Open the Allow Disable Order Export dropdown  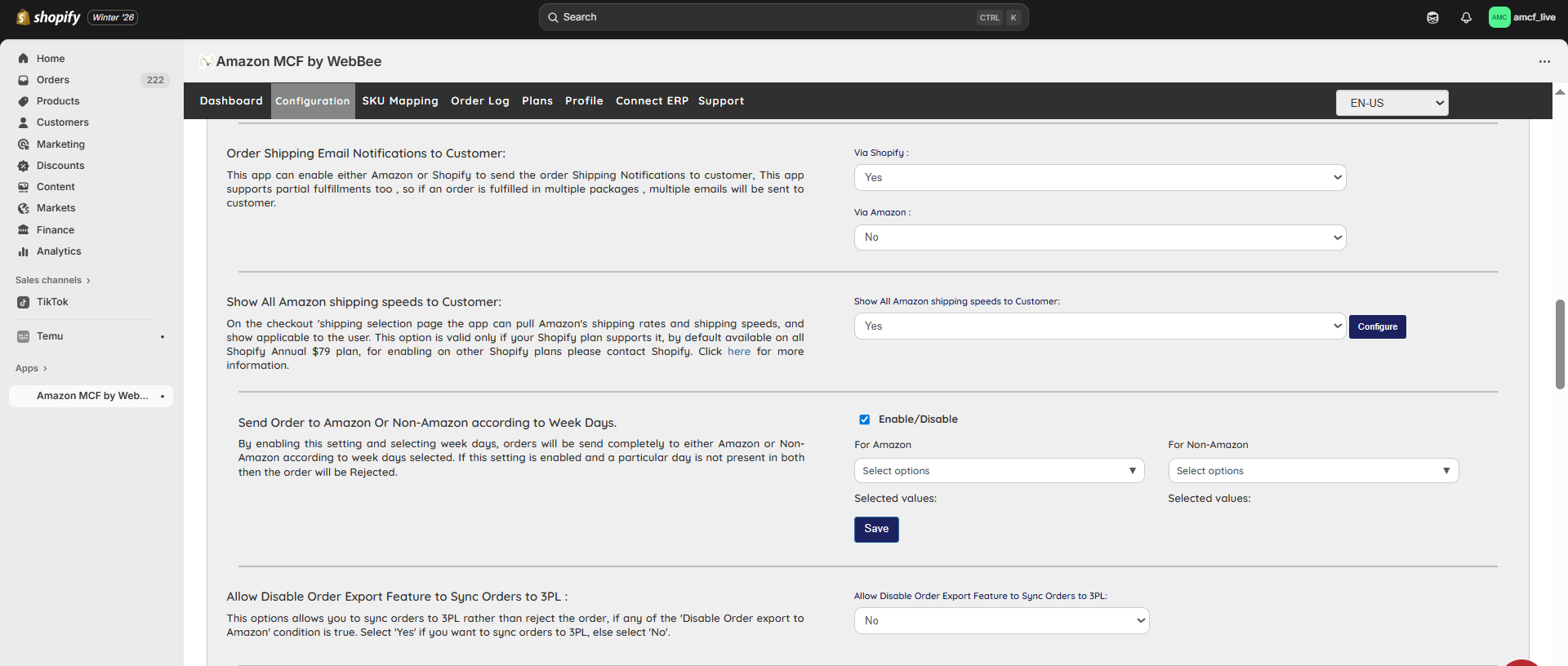coord(1001,621)
